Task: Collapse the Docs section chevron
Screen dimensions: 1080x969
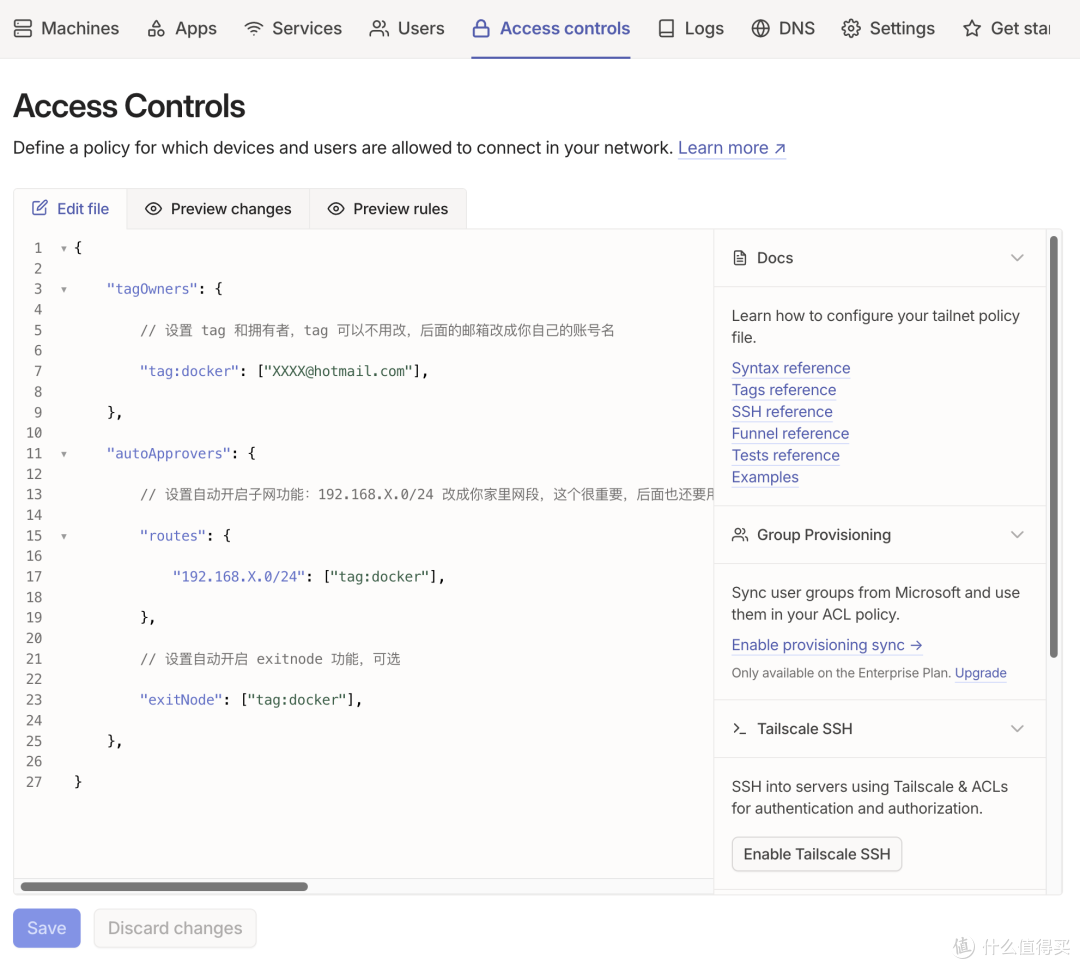Action: click(1017, 258)
